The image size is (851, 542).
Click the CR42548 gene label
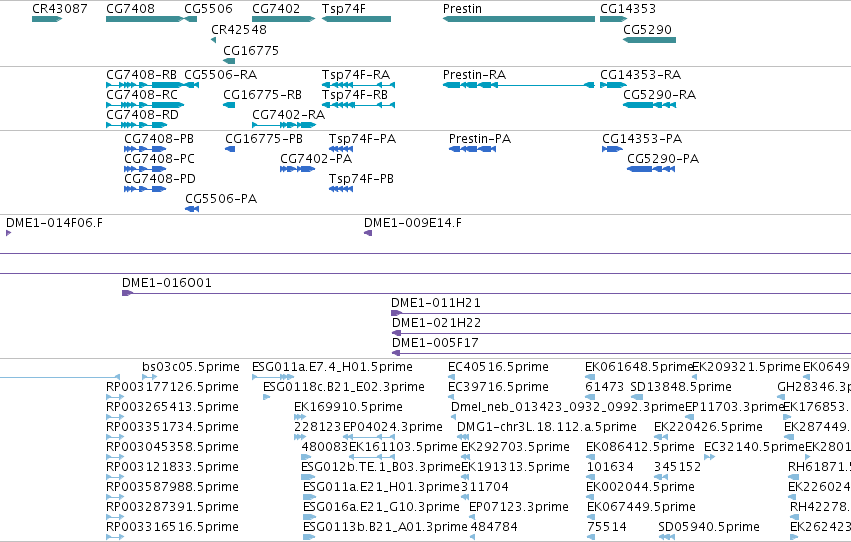coord(239,29)
